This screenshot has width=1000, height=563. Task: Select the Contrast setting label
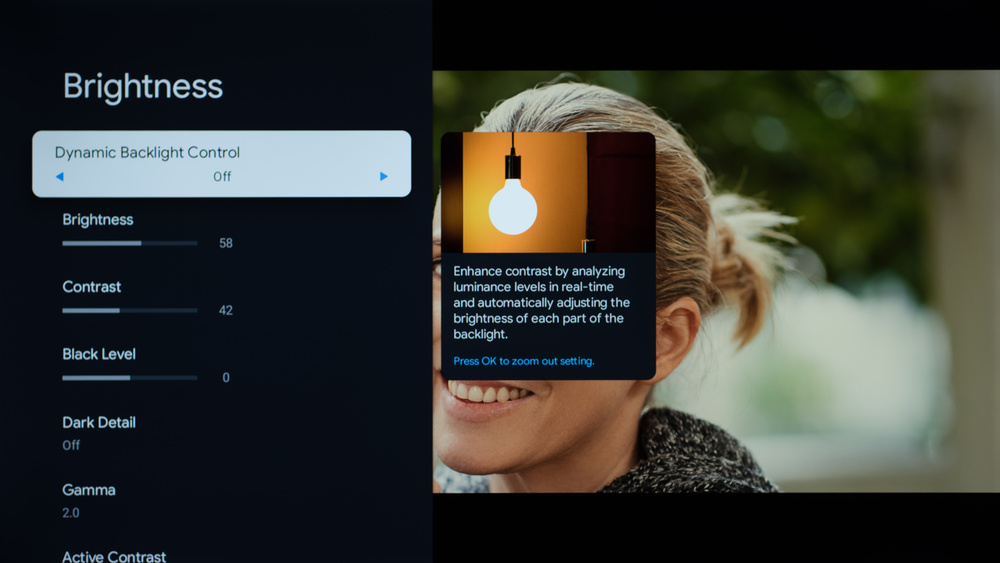click(92, 287)
